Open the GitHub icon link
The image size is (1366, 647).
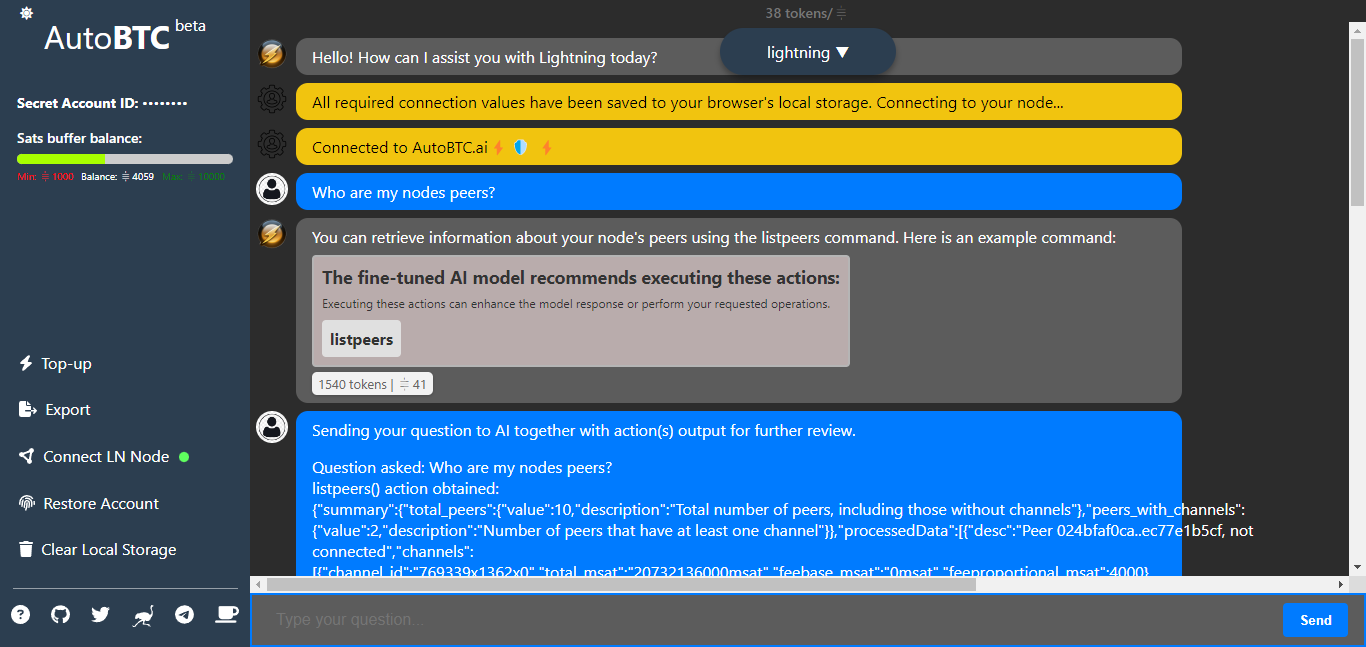click(x=61, y=614)
